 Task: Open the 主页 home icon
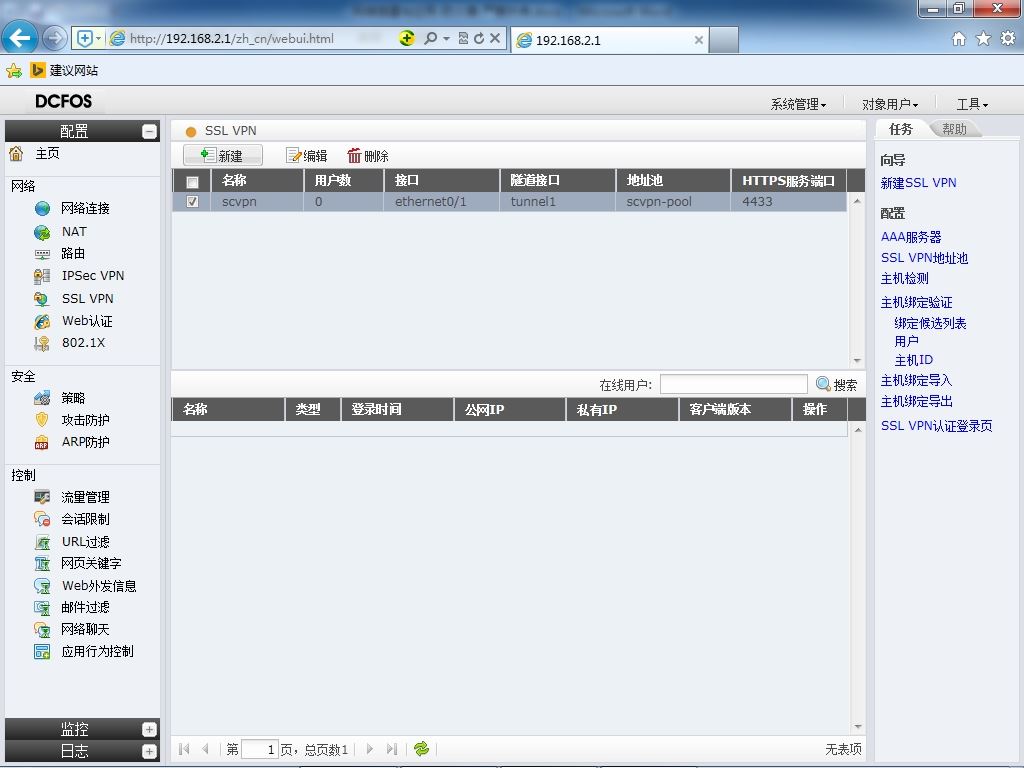pos(16,153)
